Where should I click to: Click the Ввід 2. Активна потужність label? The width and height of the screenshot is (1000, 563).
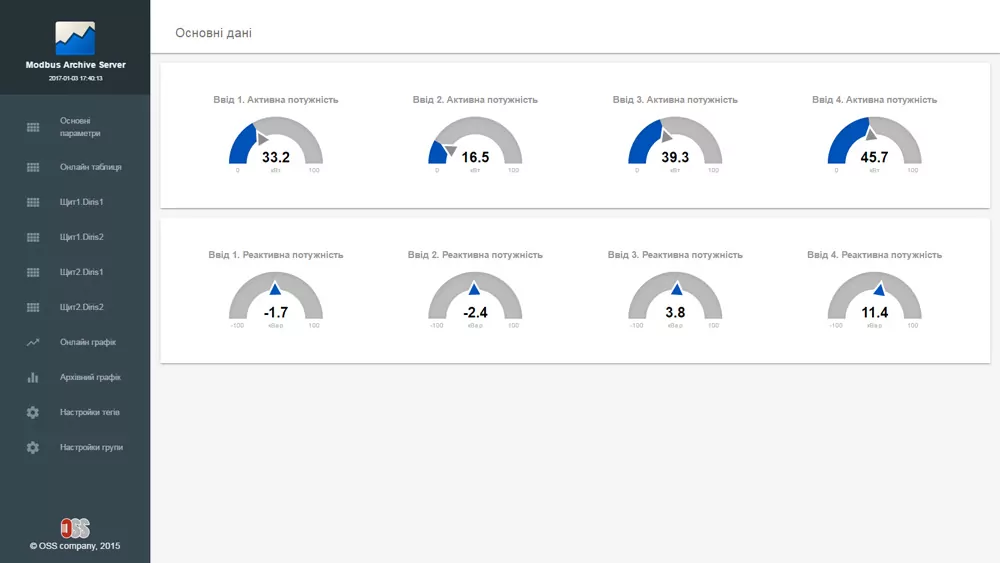pos(475,99)
